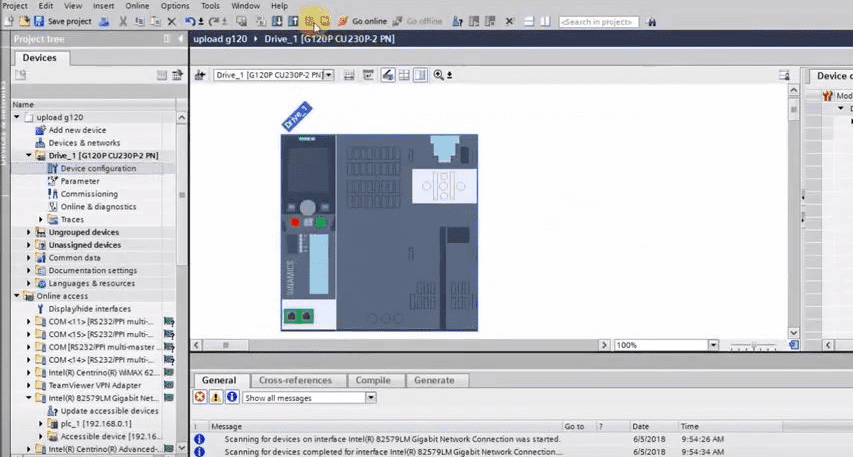
Task: Click Split editor space vertically icon
Action: pyautogui.click(x=545, y=22)
